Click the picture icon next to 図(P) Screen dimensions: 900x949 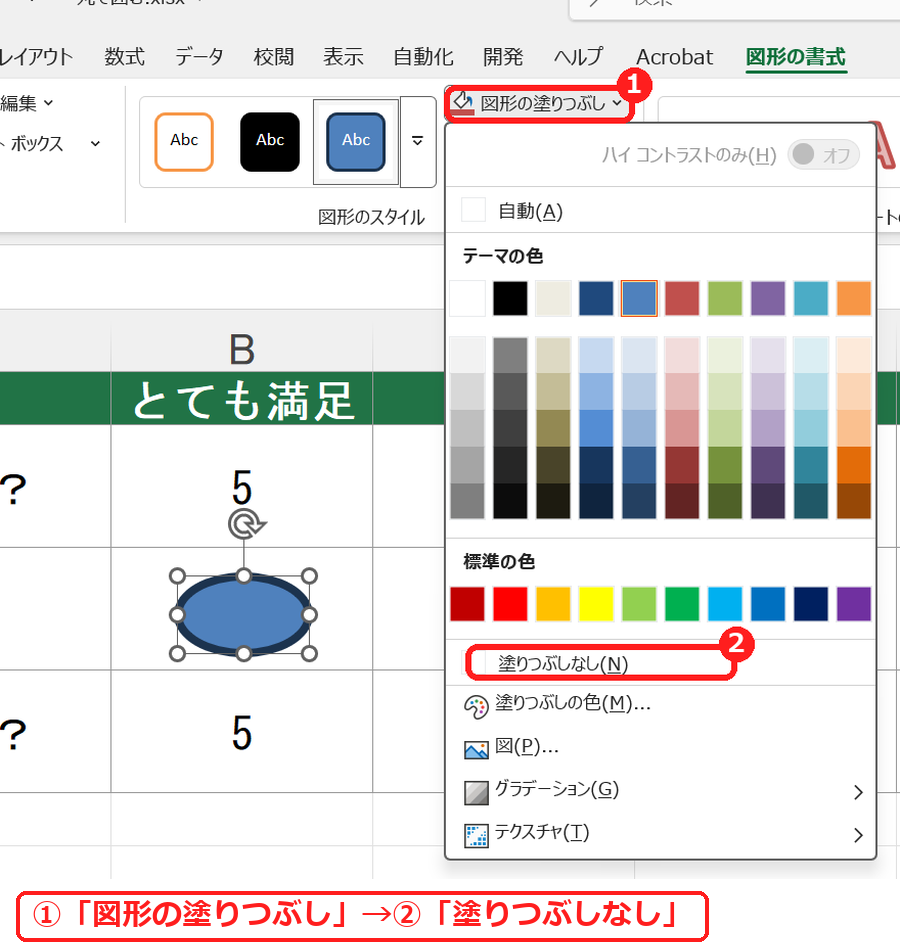(476, 749)
